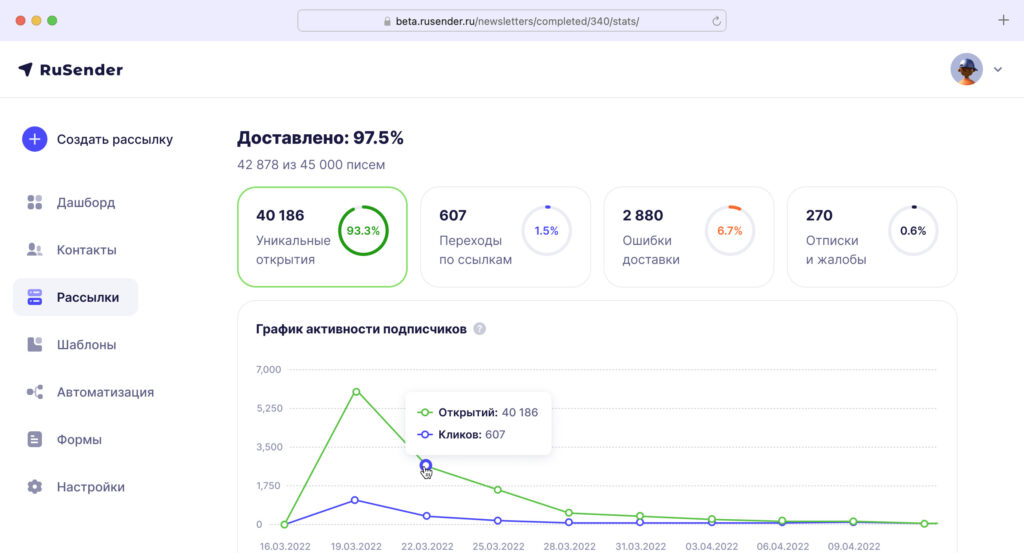Click the Формы document icon
This screenshot has width=1024, height=553.
click(35, 440)
